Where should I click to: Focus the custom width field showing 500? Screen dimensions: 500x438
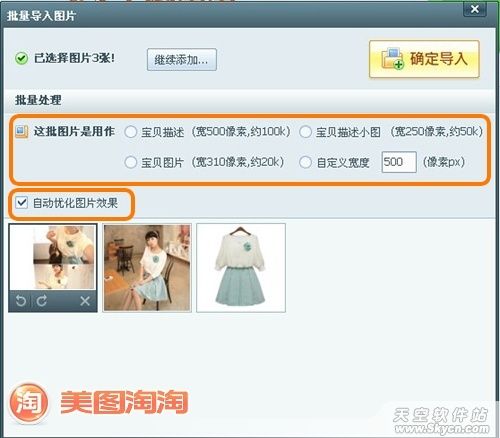399,162
